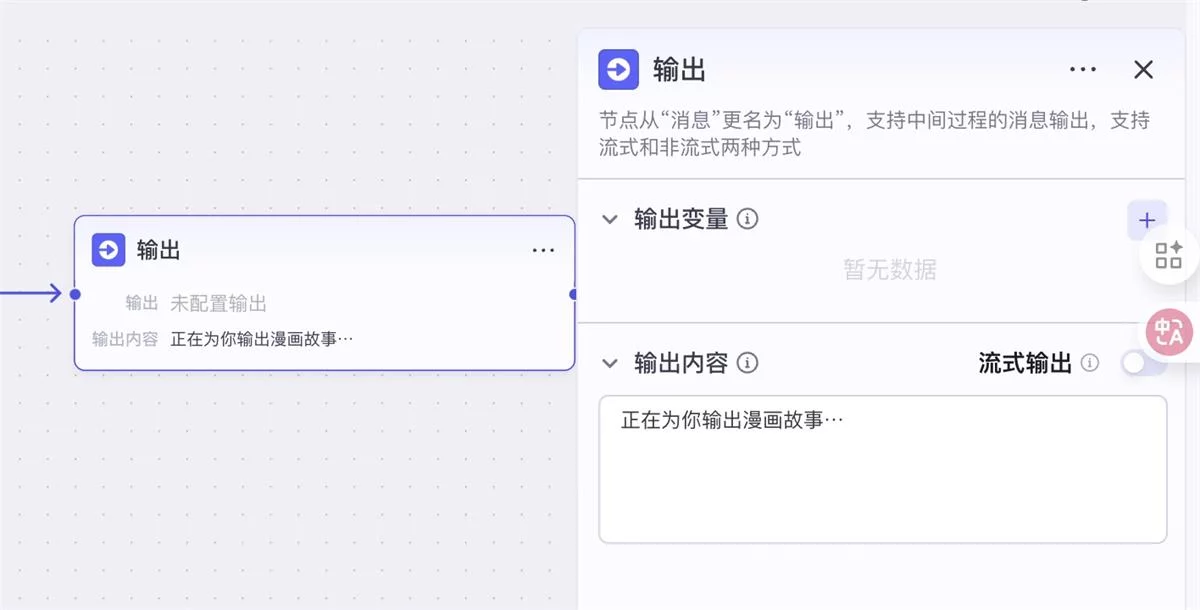This screenshot has height=610, width=1200.
Task: Open the info tooltip beside 输出变量
Action: coord(748,218)
